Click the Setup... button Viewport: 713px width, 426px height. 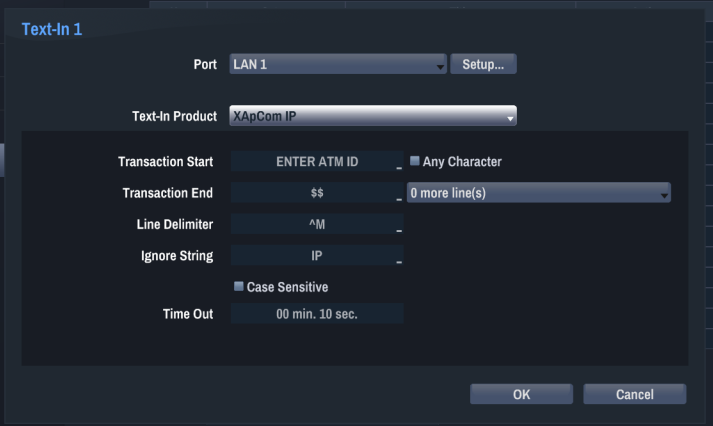(483, 64)
